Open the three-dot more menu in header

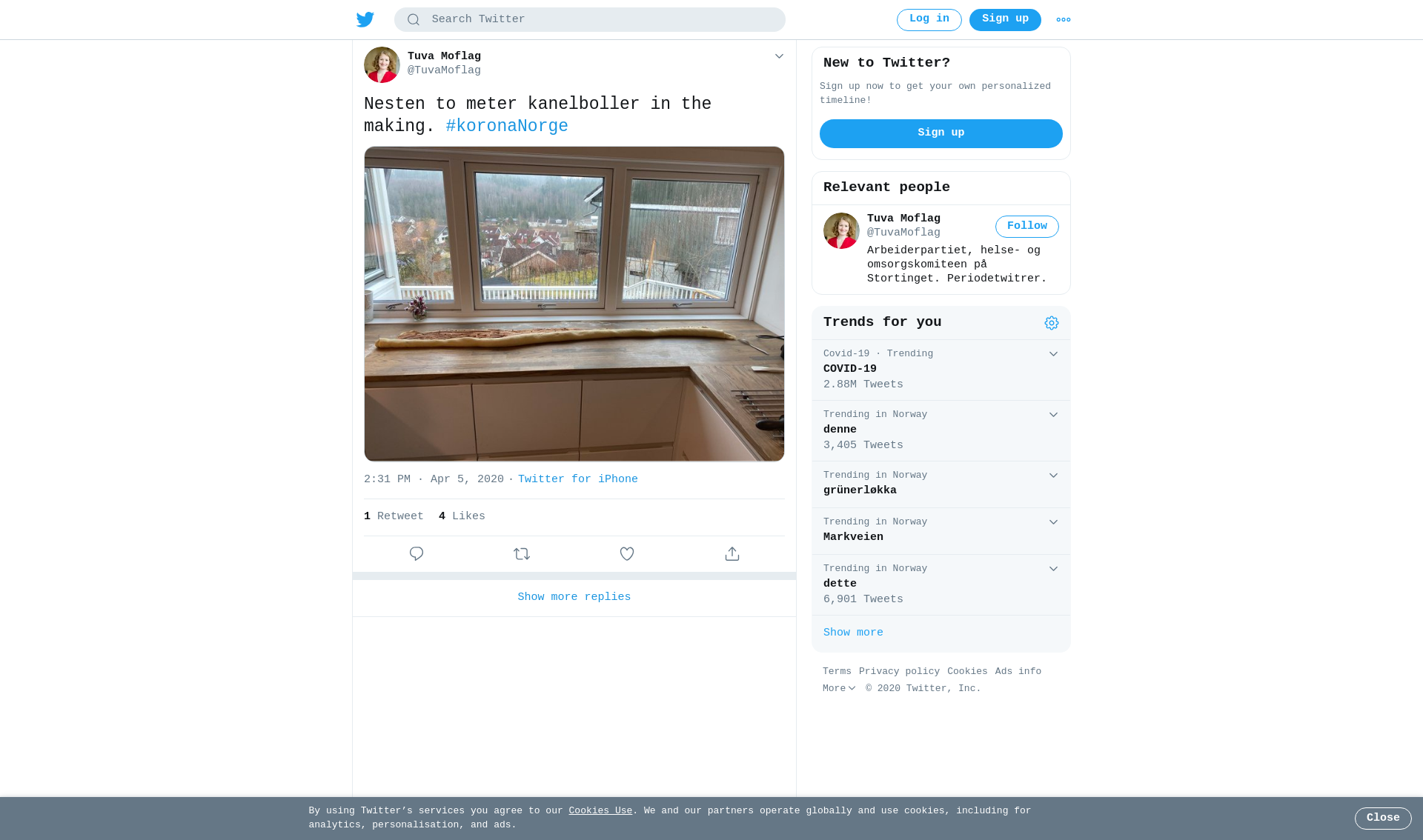[x=1064, y=20]
